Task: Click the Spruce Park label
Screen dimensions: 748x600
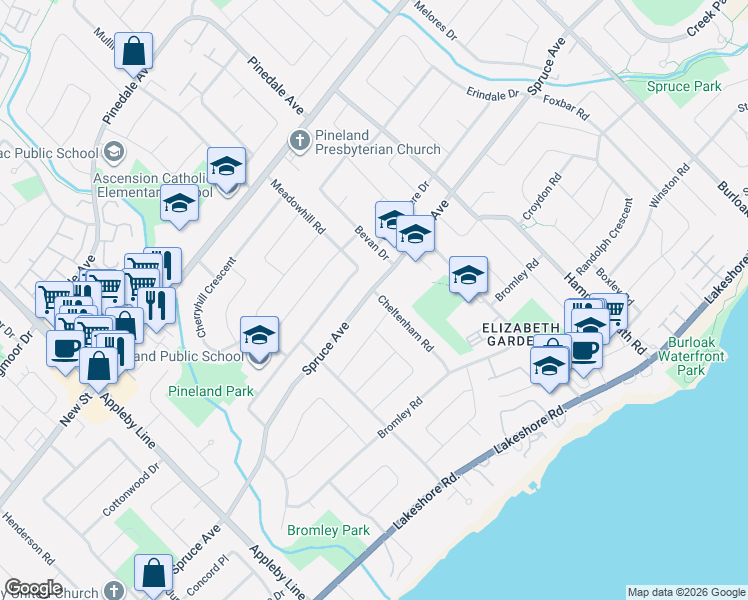Action: coord(684,86)
